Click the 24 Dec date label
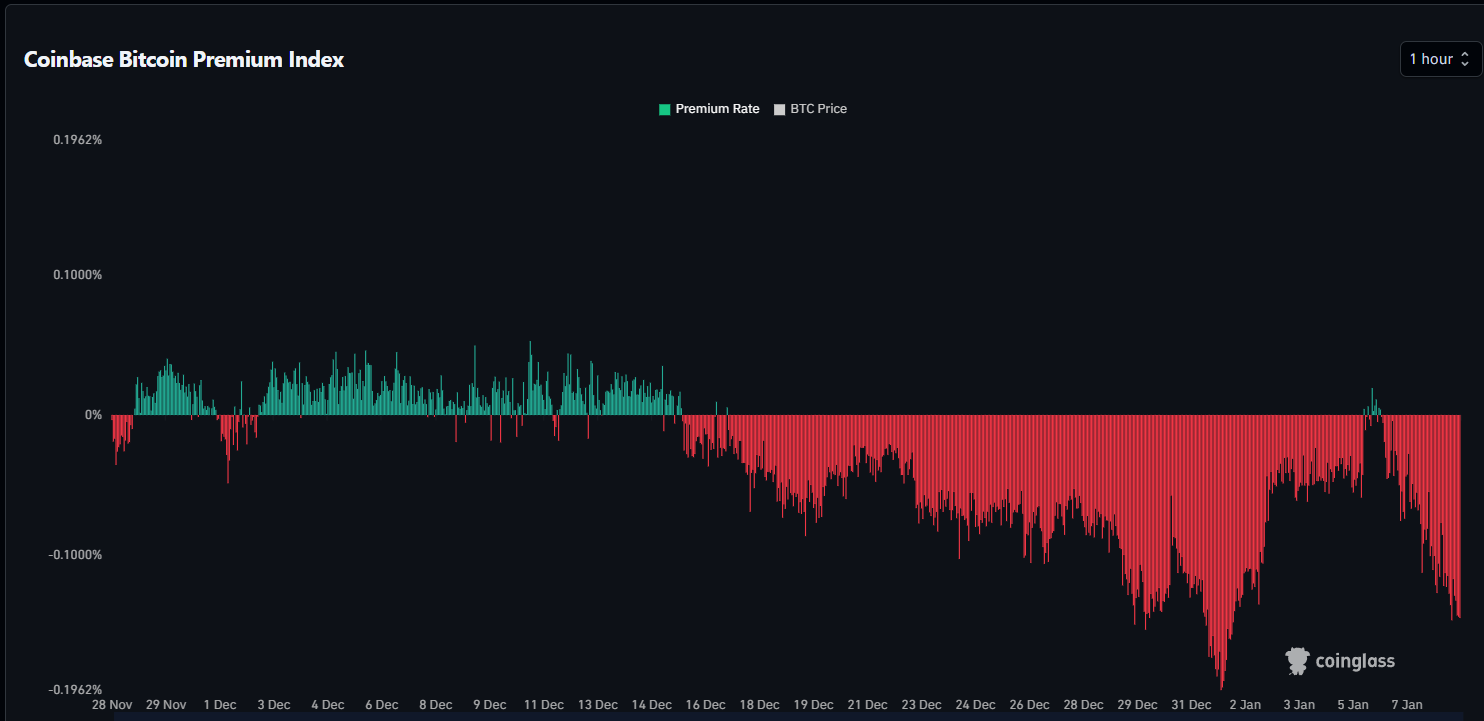 click(976, 705)
